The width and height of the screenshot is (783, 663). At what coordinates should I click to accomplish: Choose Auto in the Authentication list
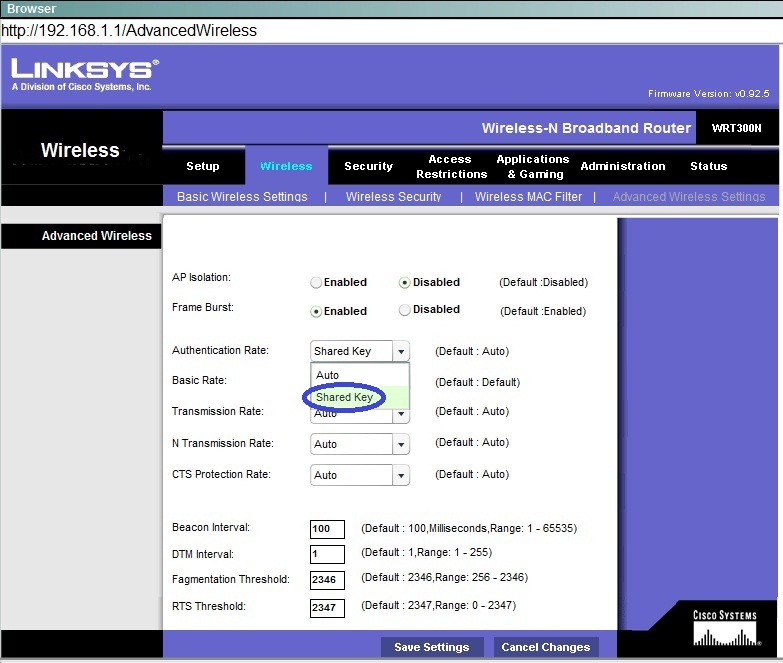click(360, 375)
